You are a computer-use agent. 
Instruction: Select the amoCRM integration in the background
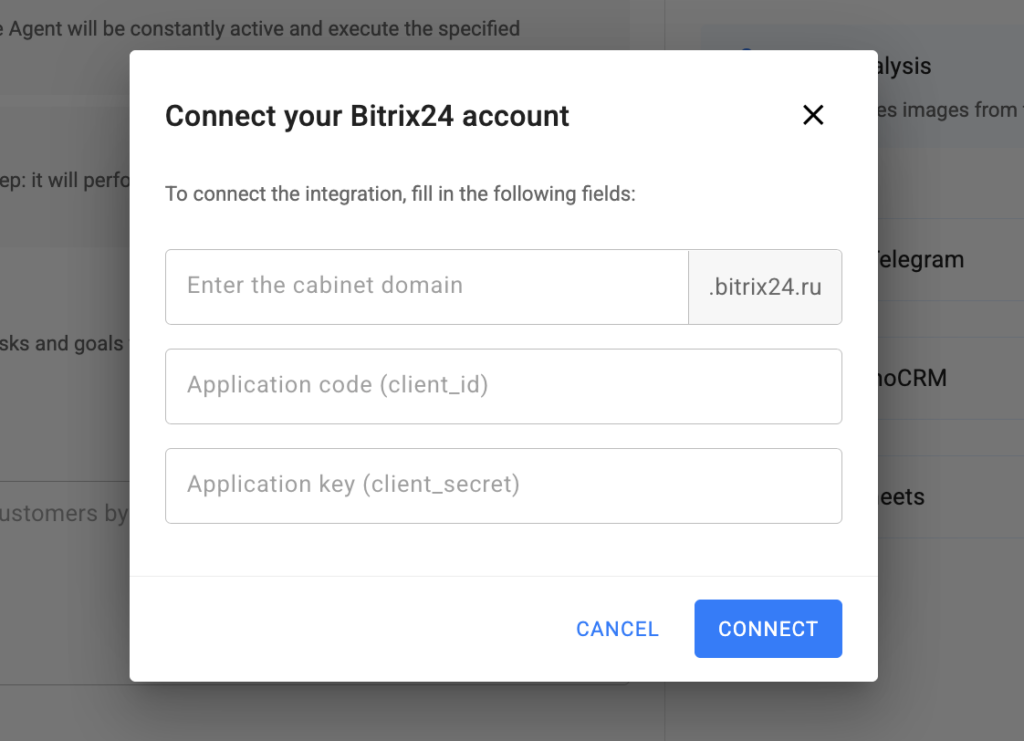(x=912, y=378)
